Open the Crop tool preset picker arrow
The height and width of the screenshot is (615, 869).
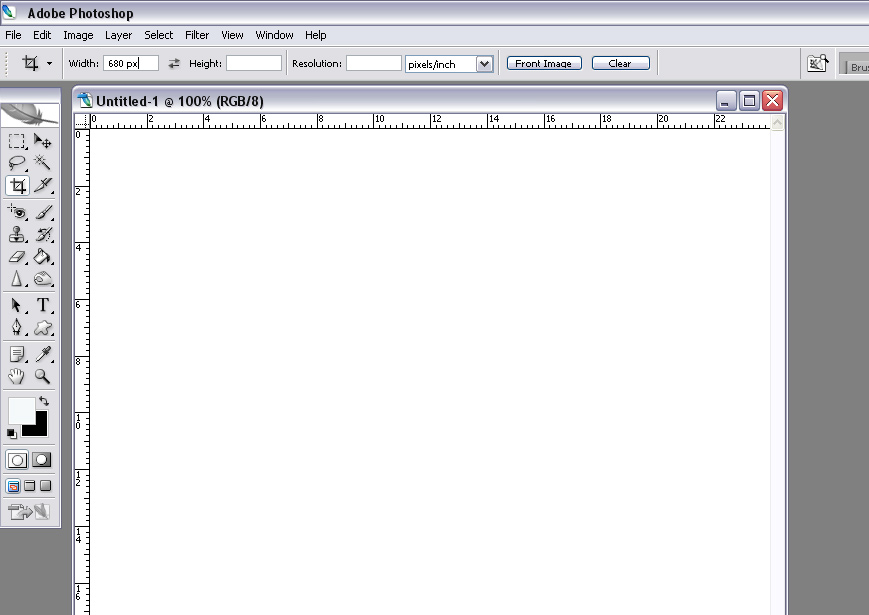pos(49,63)
